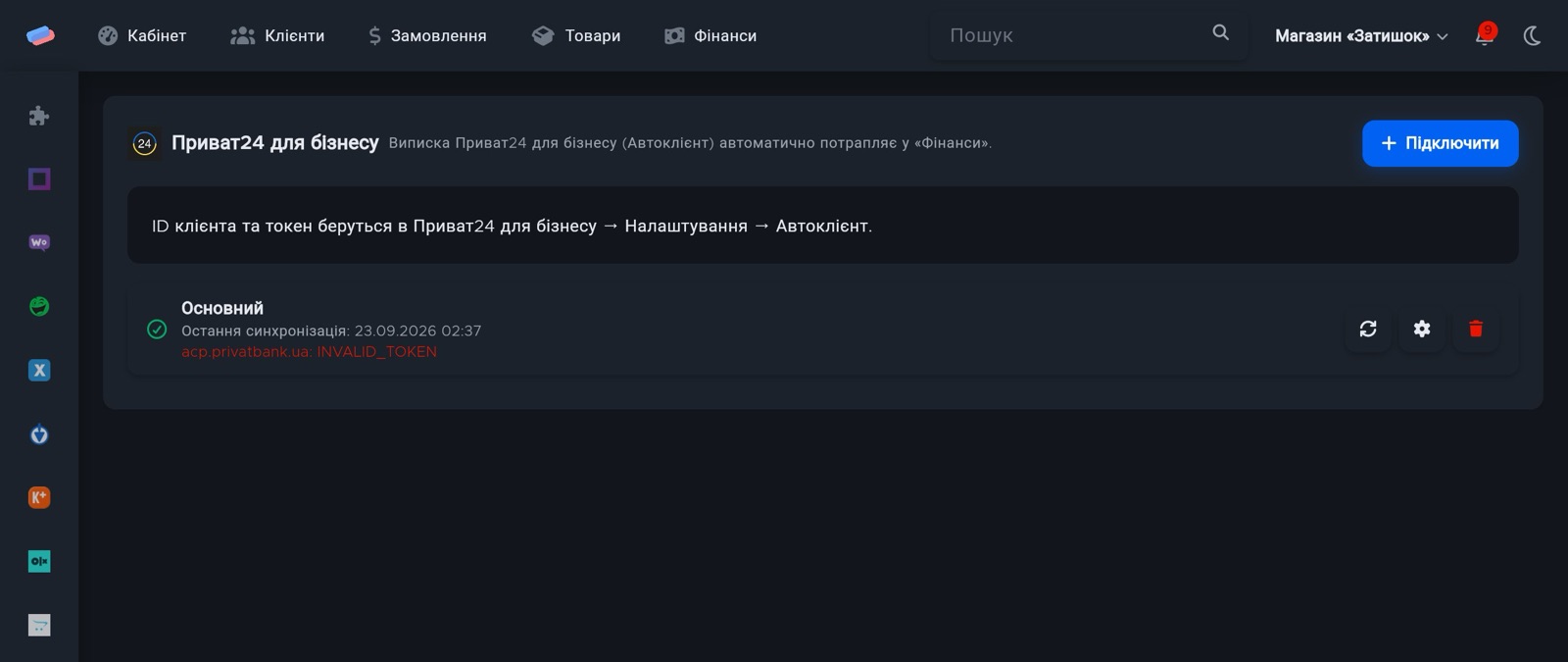Open the OLX integration icon
The height and width of the screenshot is (662, 1568).
[39, 561]
